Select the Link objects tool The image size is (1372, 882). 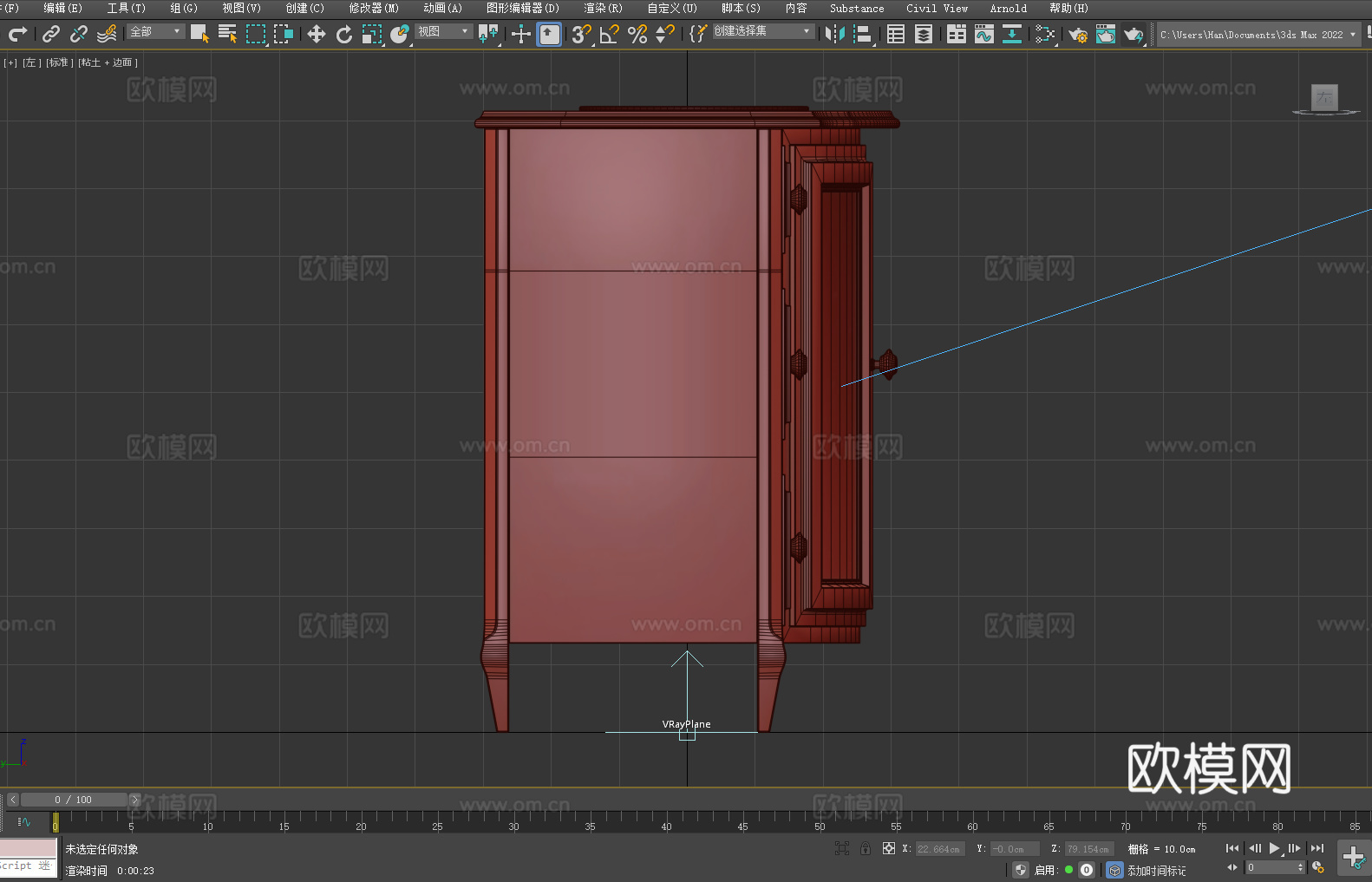coord(51,34)
